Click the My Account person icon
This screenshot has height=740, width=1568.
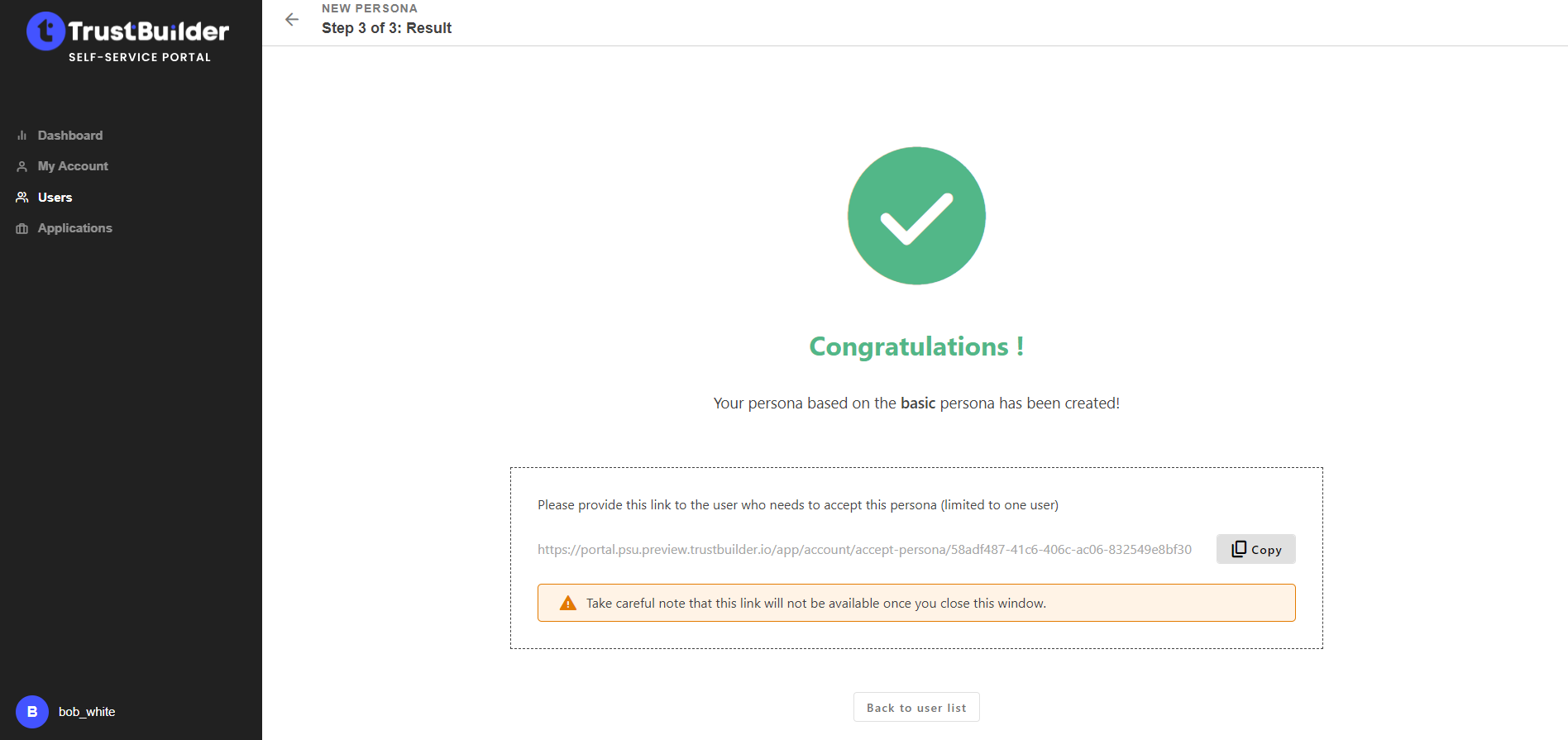coord(22,166)
